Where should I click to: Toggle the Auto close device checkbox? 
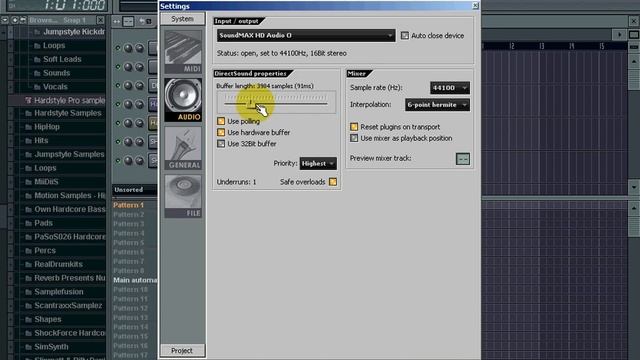pos(404,36)
